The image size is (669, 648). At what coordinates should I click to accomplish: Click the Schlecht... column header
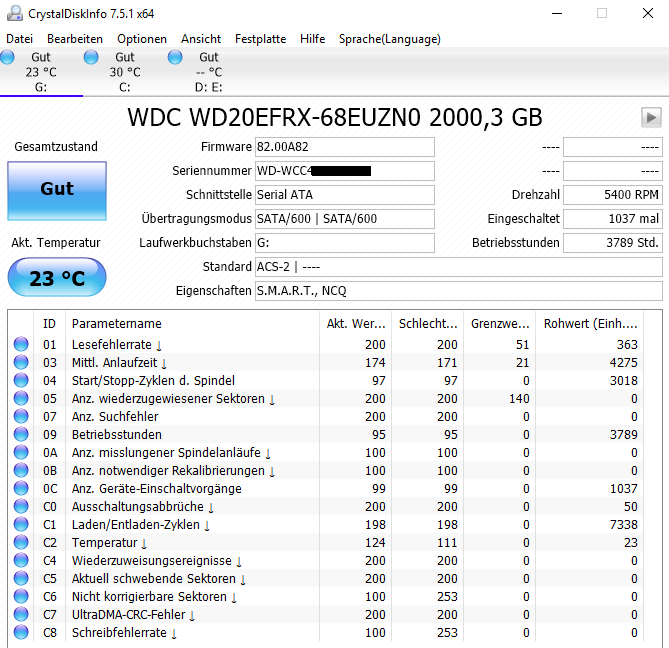pos(428,324)
